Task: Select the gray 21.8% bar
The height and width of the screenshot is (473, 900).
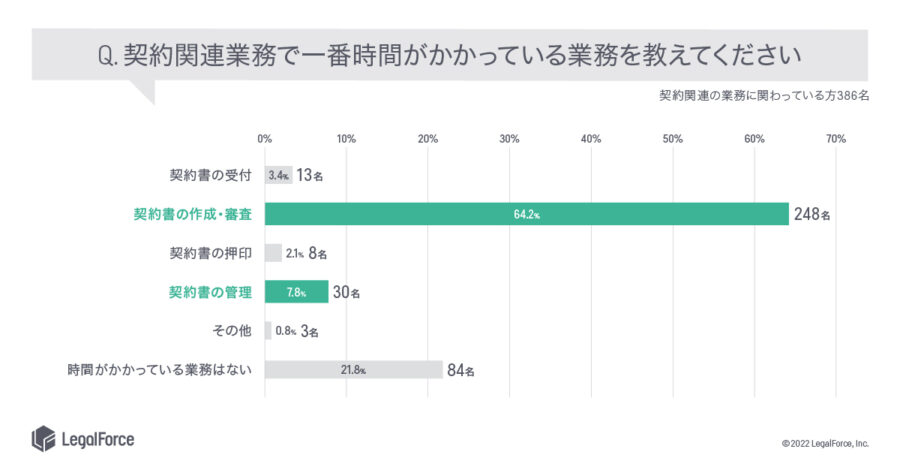Action: point(354,370)
